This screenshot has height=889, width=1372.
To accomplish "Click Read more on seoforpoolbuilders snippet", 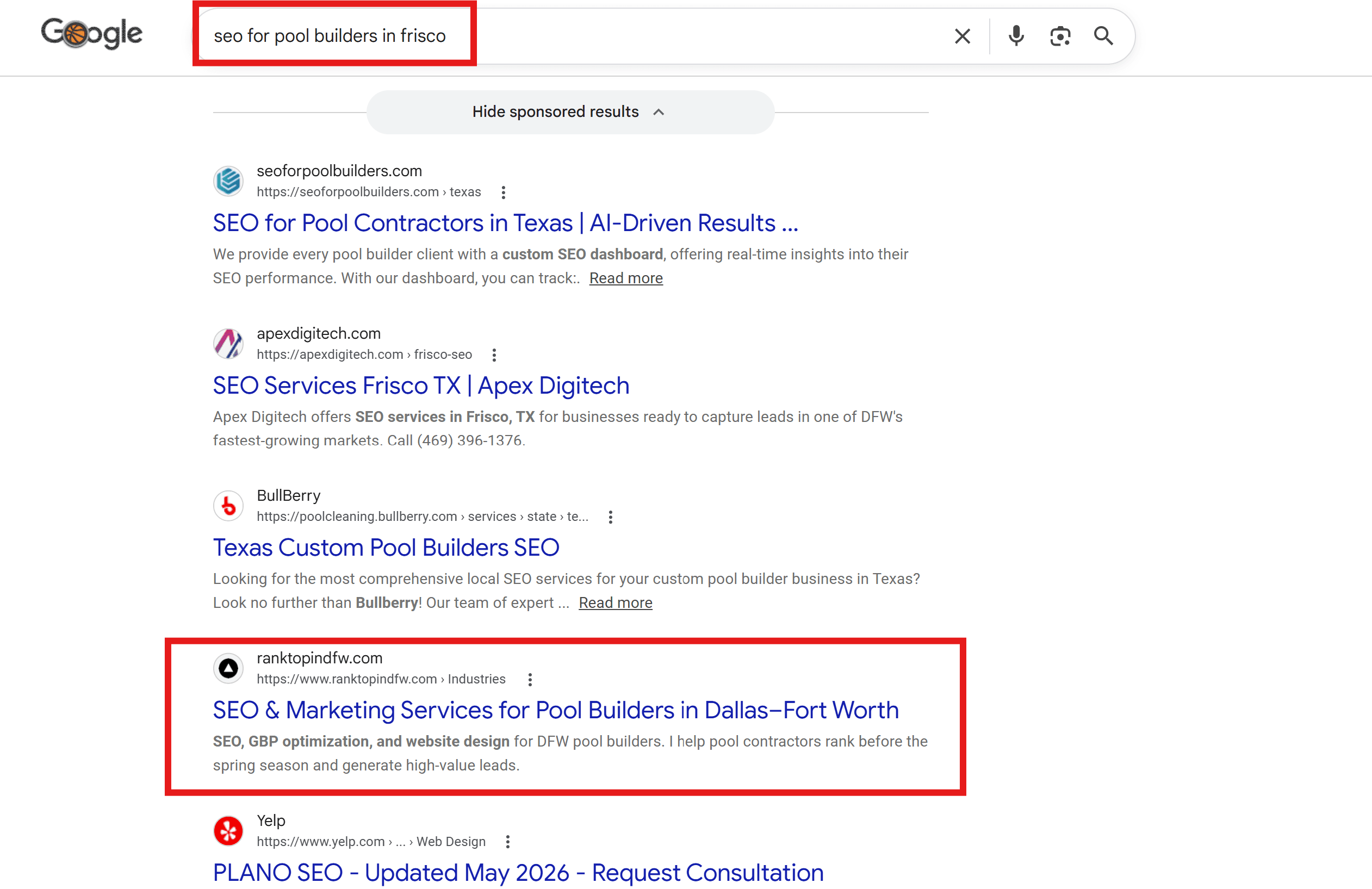I will coord(625,278).
